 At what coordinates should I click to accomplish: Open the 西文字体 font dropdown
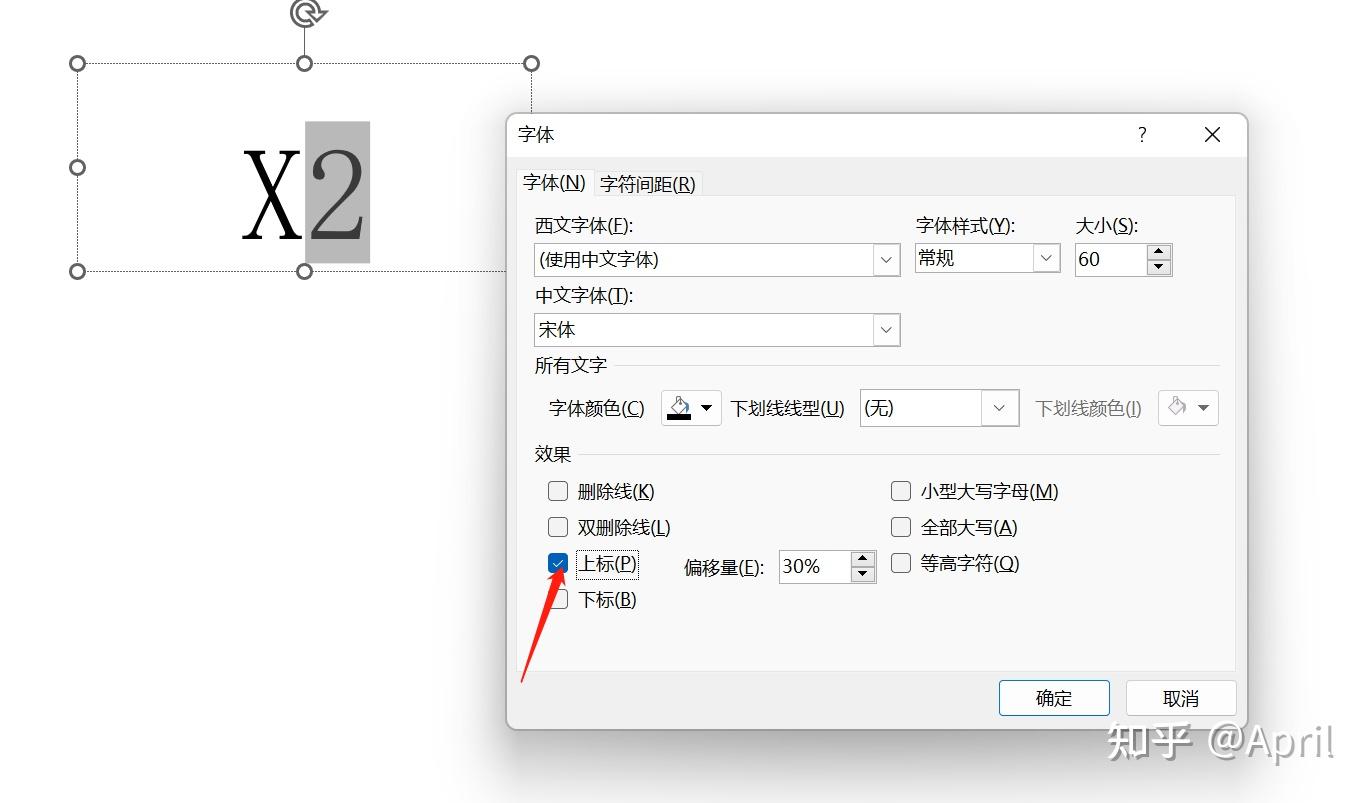(x=885, y=259)
